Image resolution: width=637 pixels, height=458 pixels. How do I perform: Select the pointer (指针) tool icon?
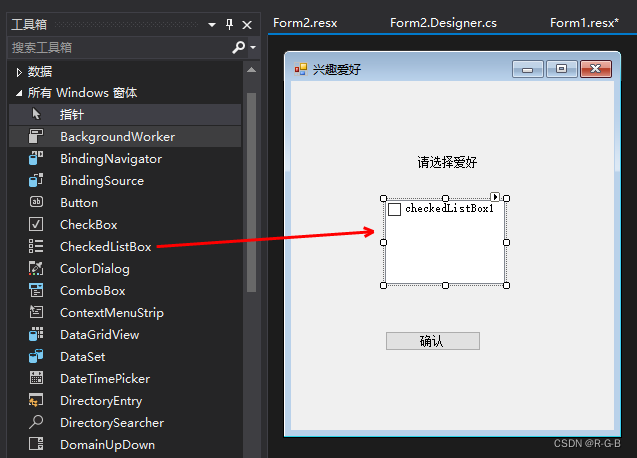(36, 114)
